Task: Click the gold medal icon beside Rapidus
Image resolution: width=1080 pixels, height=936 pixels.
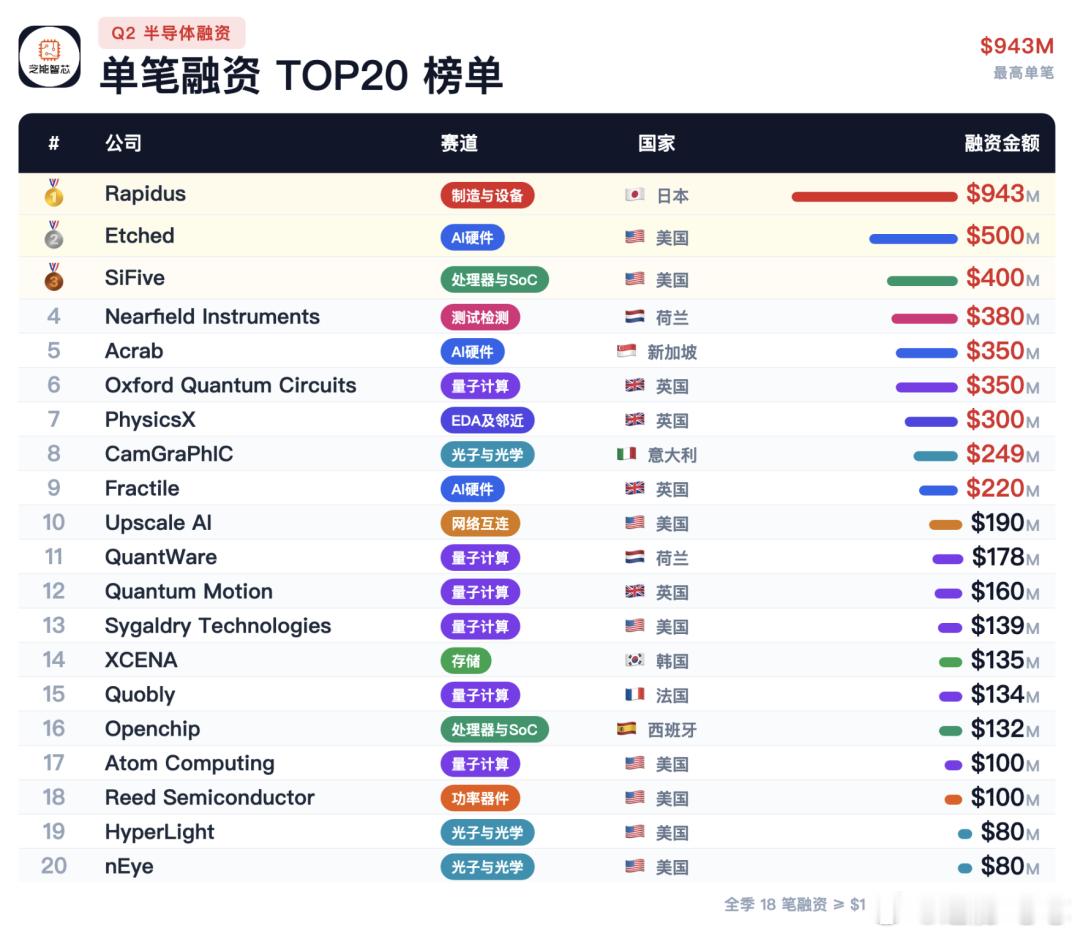Action: pos(54,193)
